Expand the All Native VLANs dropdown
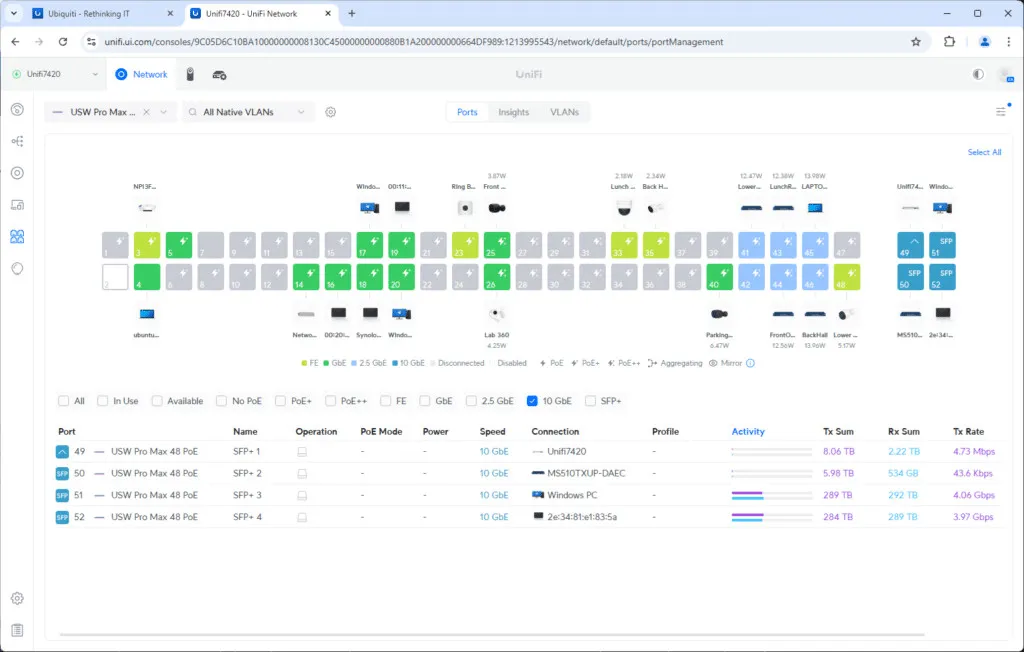The image size is (1024, 652). 250,112
